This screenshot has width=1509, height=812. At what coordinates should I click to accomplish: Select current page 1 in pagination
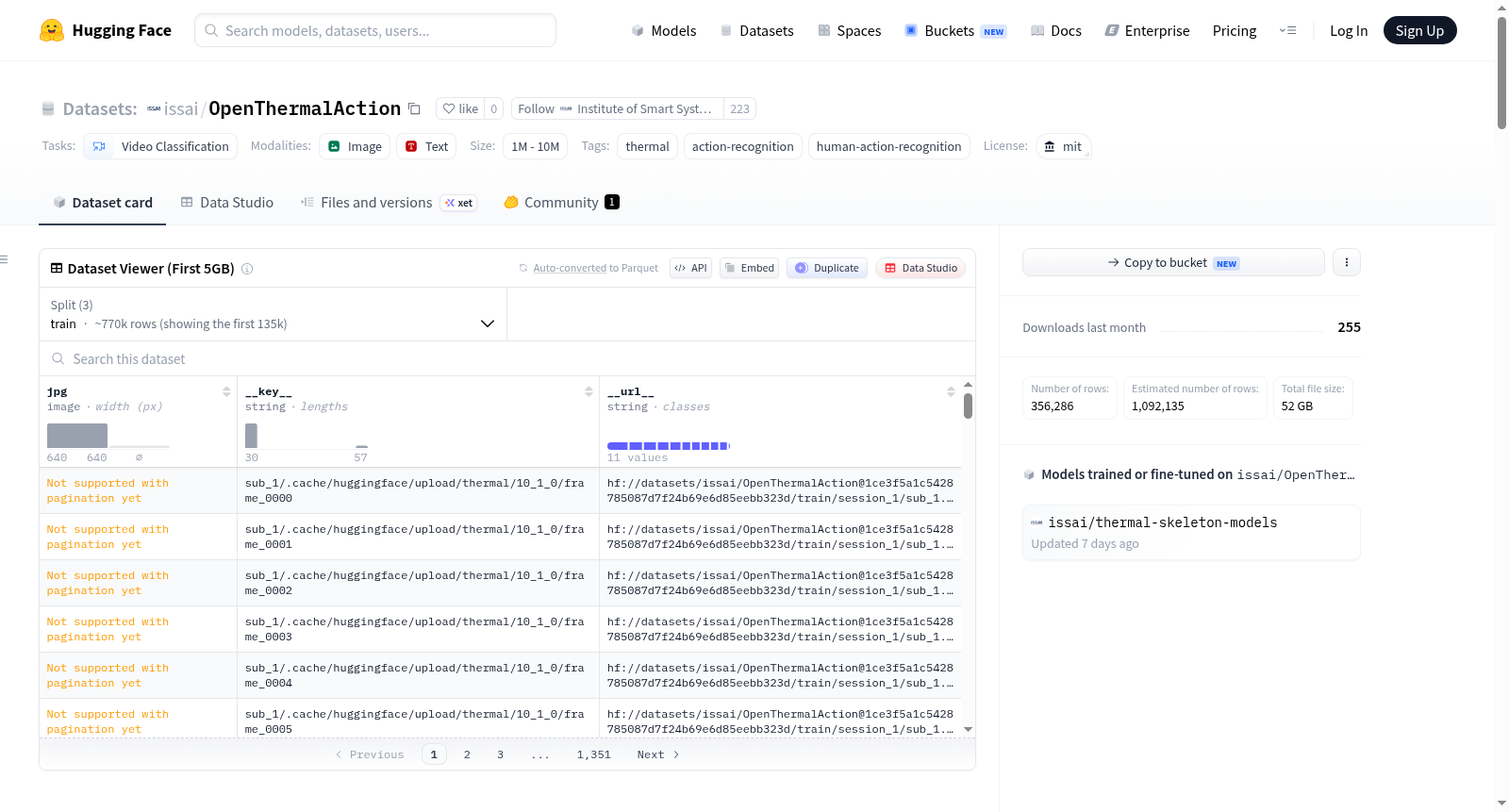pyautogui.click(x=434, y=754)
